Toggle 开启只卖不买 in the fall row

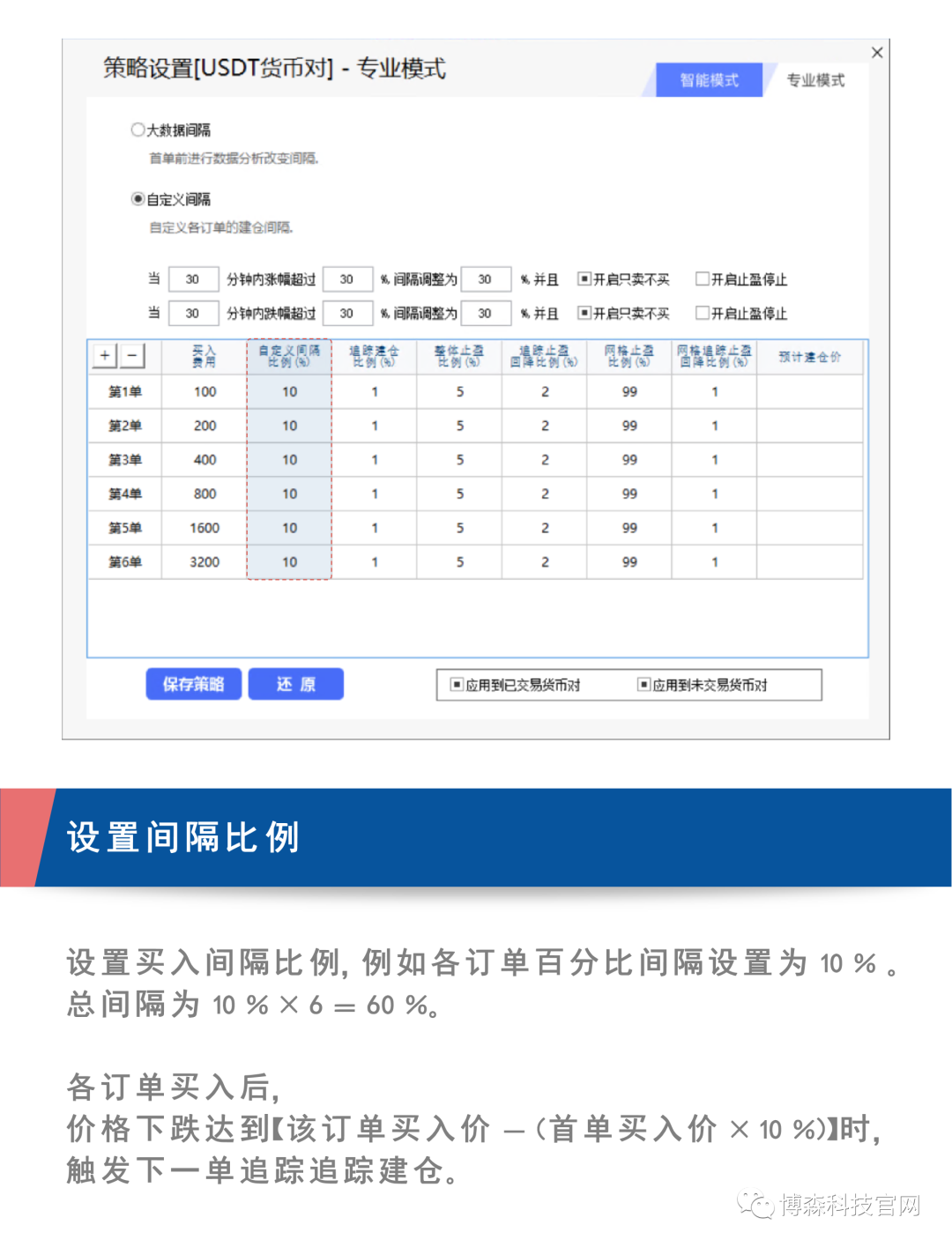point(584,313)
